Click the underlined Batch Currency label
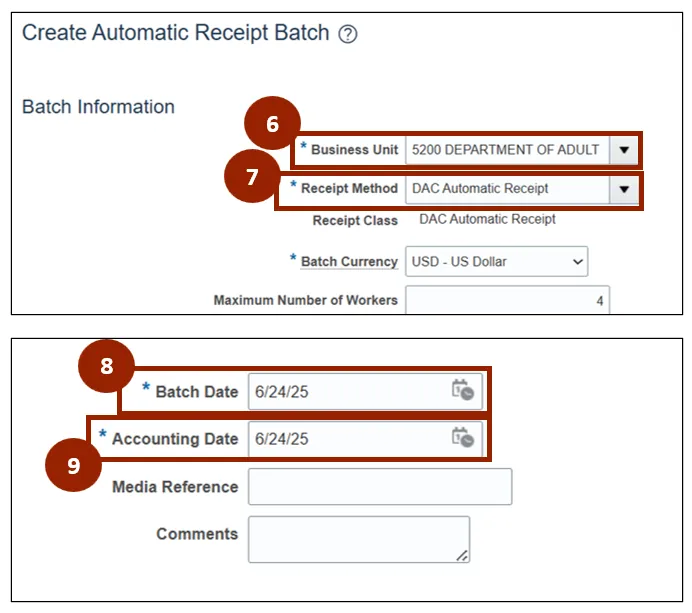 (x=349, y=262)
